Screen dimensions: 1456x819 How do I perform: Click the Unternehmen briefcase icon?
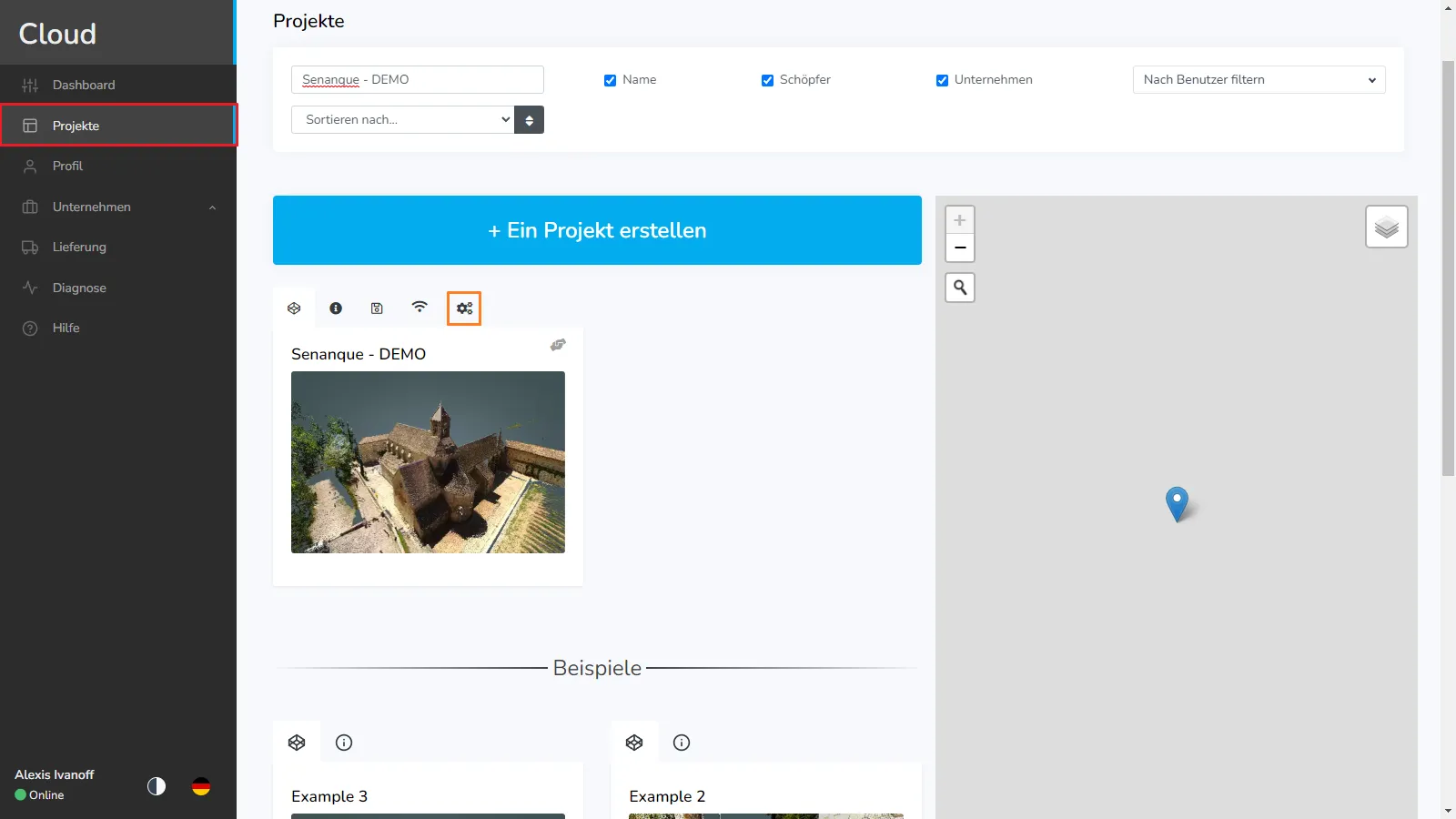point(30,207)
